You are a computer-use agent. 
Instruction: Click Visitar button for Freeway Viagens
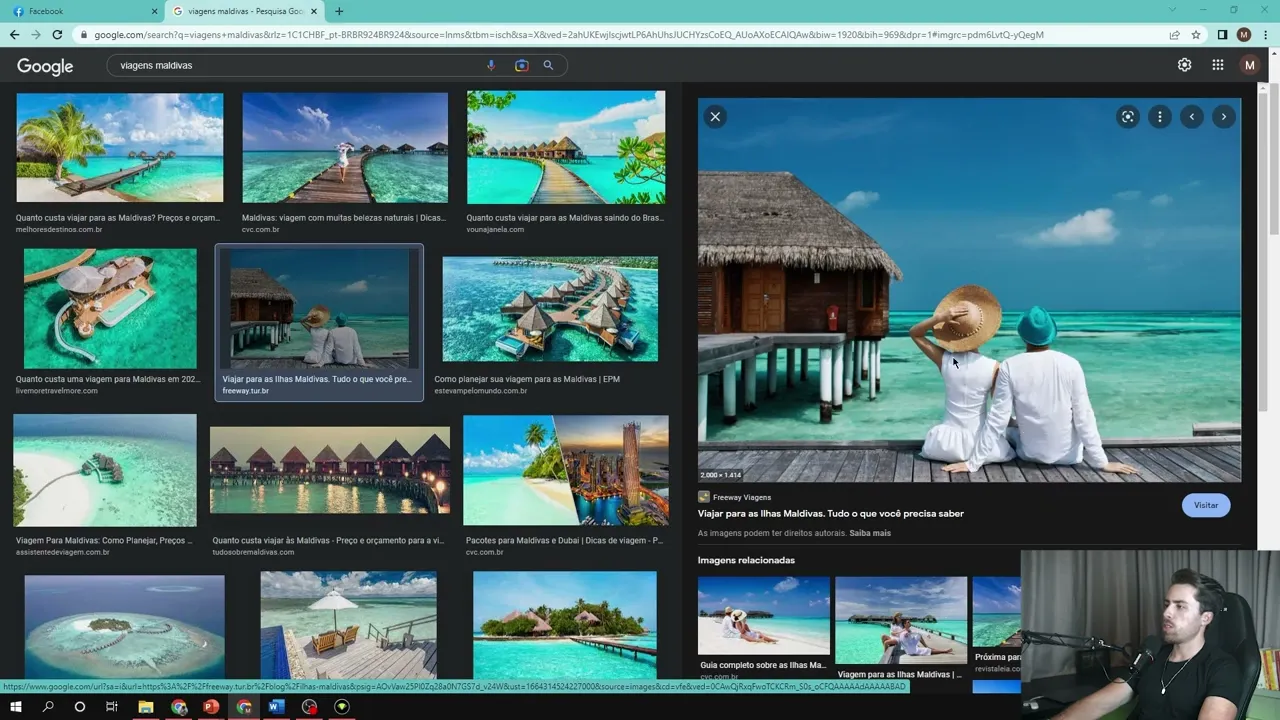[x=1206, y=505]
